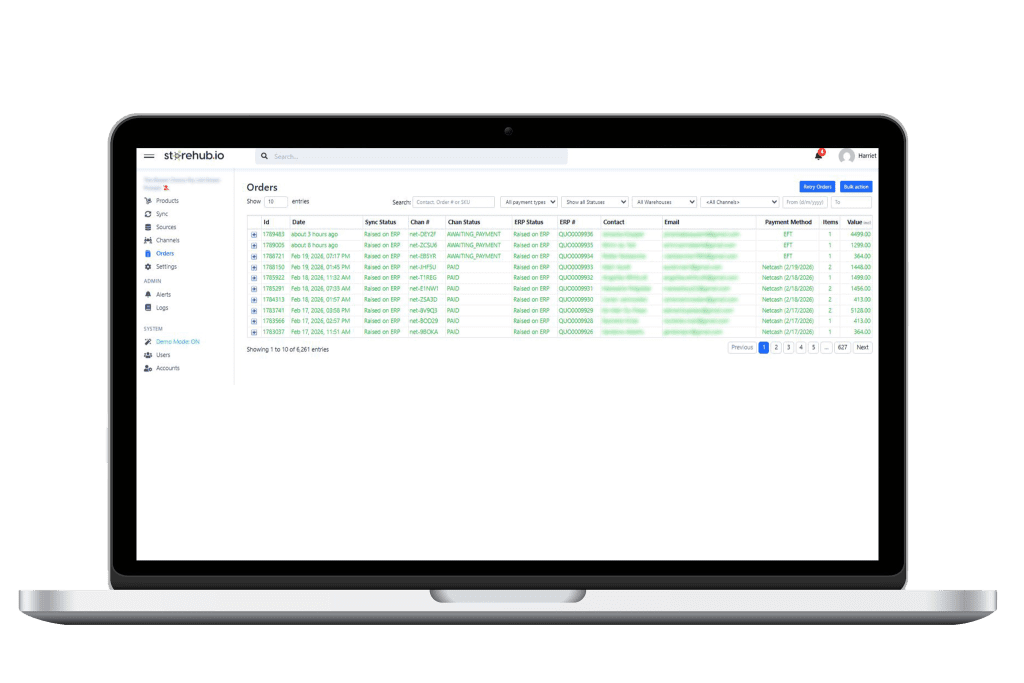Open the notifications bell icon
This screenshot has width=1024, height=683.
(819, 156)
